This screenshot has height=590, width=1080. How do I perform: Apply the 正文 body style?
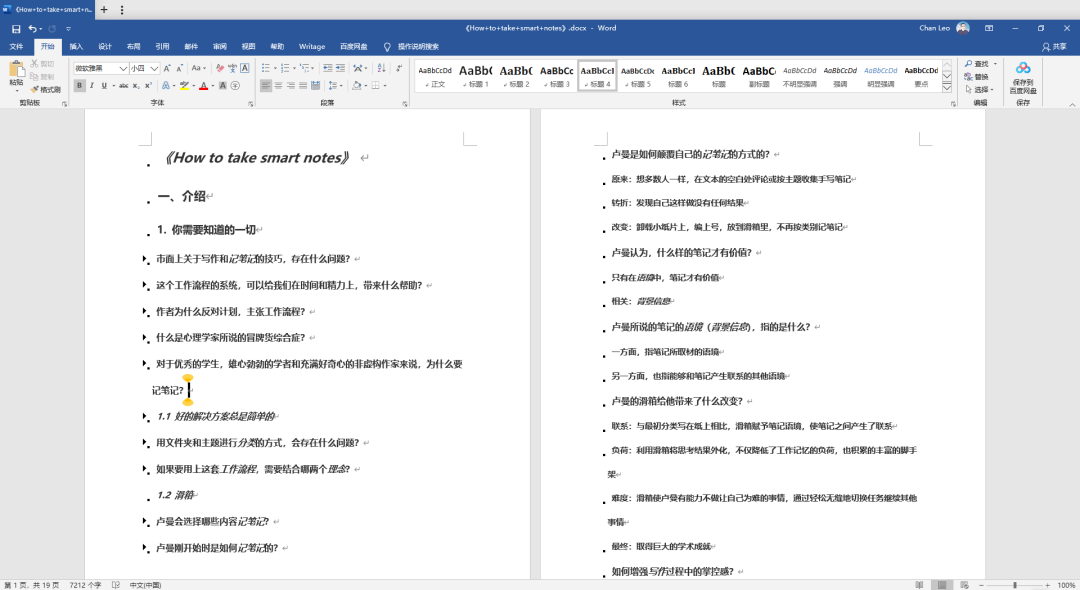[x=435, y=75]
